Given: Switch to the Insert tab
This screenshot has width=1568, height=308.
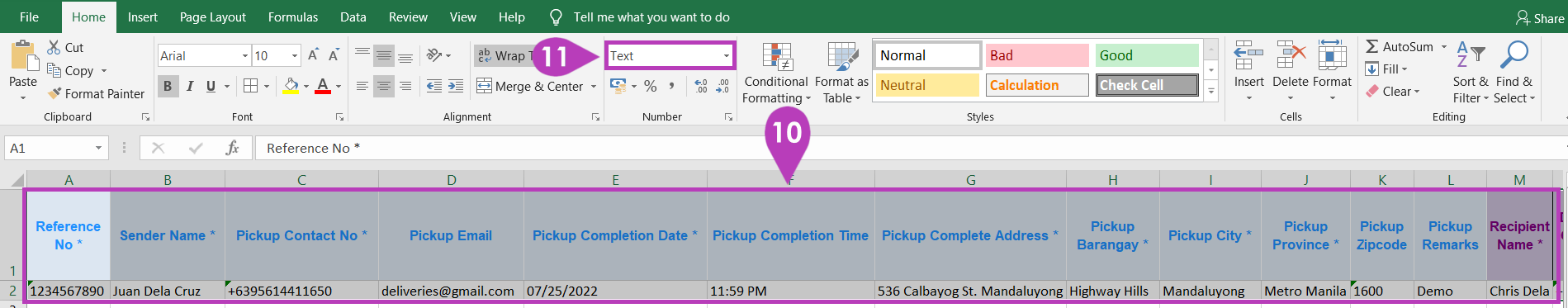Looking at the screenshot, I should pyautogui.click(x=142, y=17).
